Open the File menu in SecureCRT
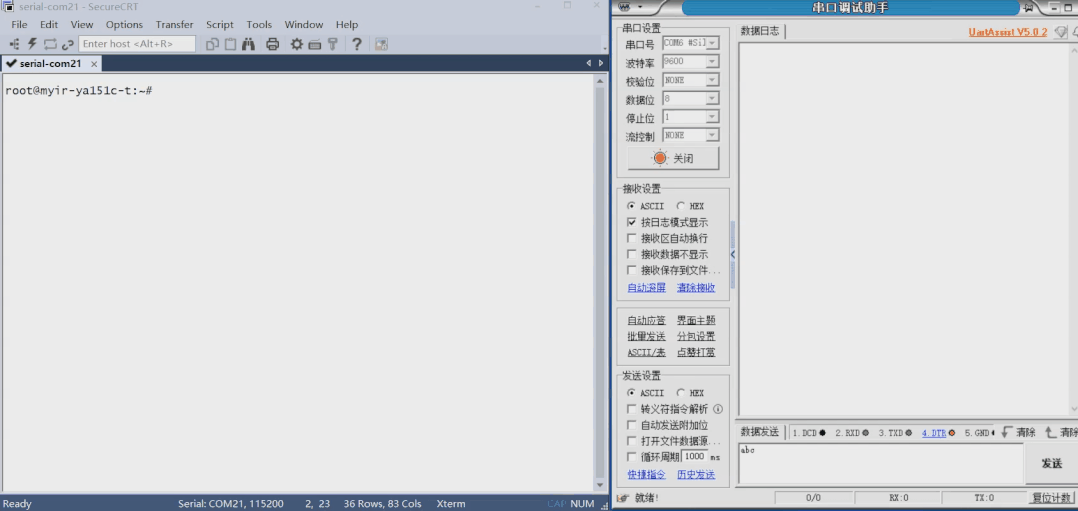This screenshot has height=511, width=1078. click(19, 25)
